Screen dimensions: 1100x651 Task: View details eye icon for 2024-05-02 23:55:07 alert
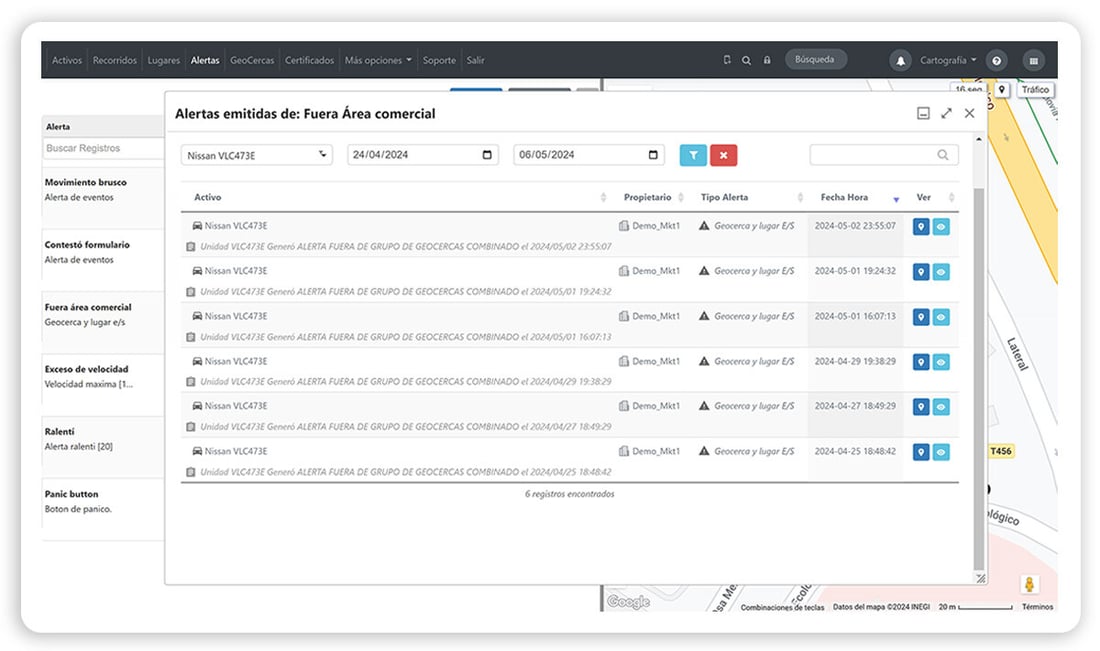point(941,227)
